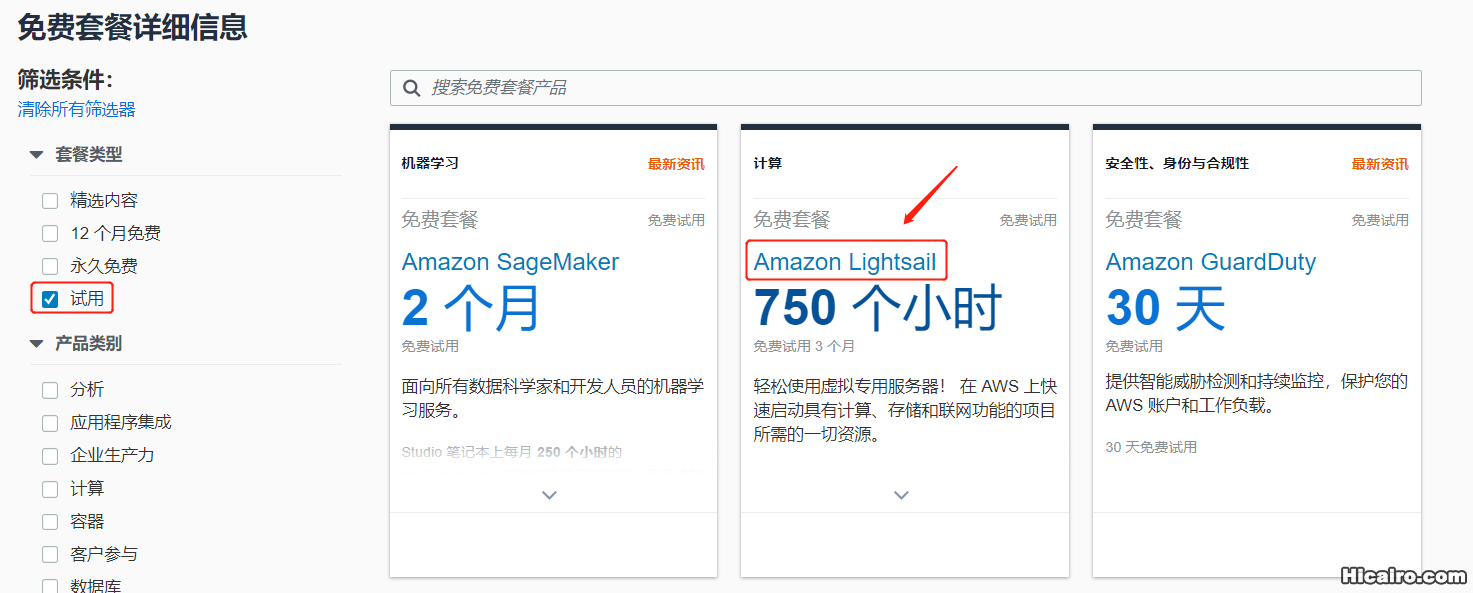Click the 安全性、身份与合规性 category label
1473x593 pixels.
click(1177, 163)
